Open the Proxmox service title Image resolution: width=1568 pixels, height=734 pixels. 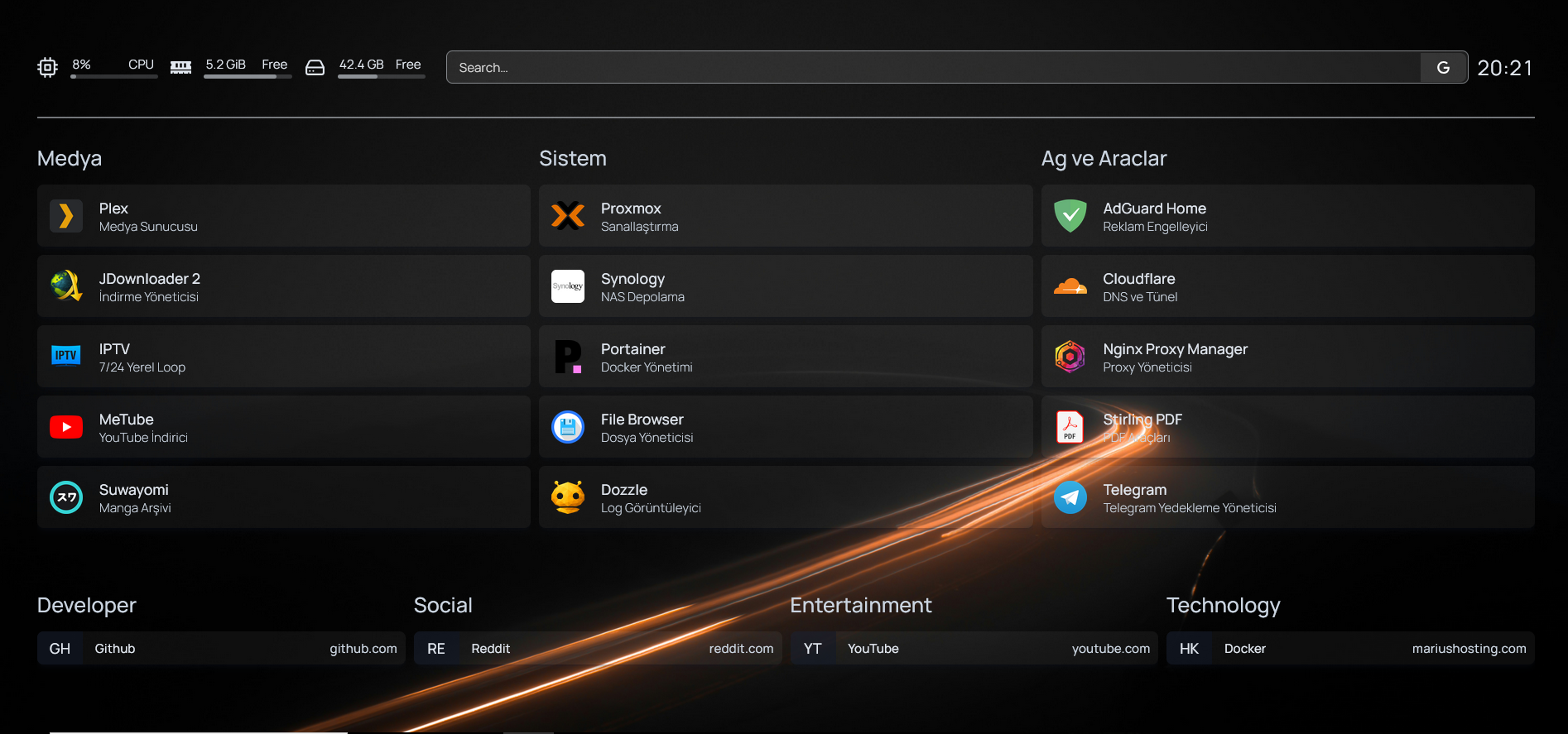[631, 209]
